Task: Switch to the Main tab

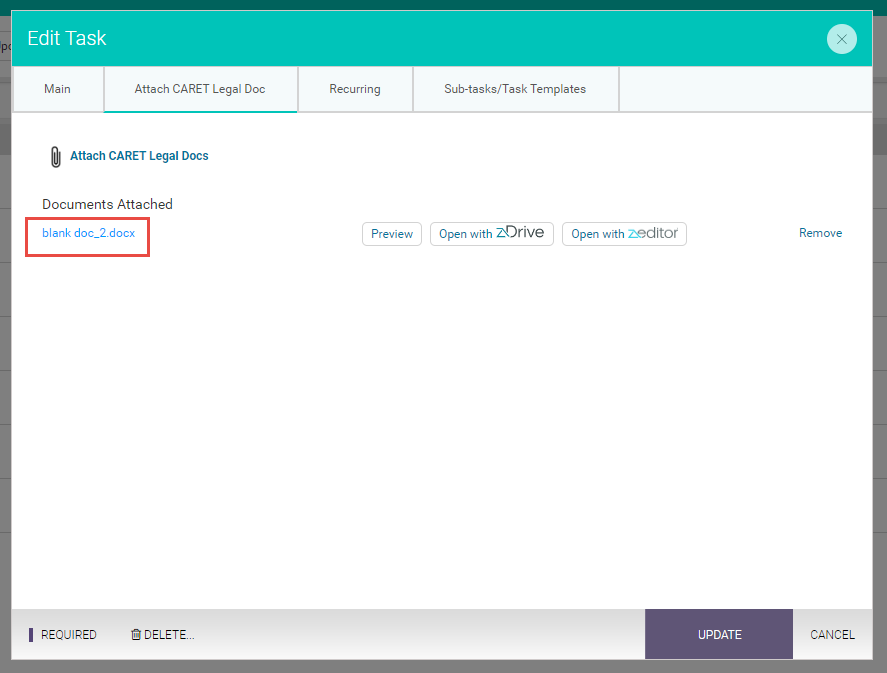Action: coord(57,89)
